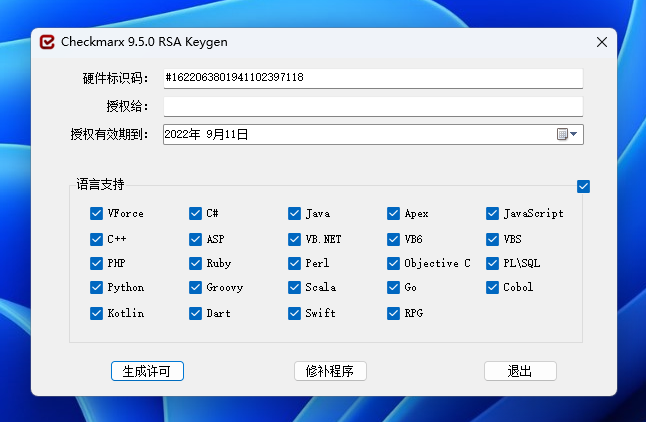Click the 硬件标识码 label
Screen dimensions: 646x422
115,78
